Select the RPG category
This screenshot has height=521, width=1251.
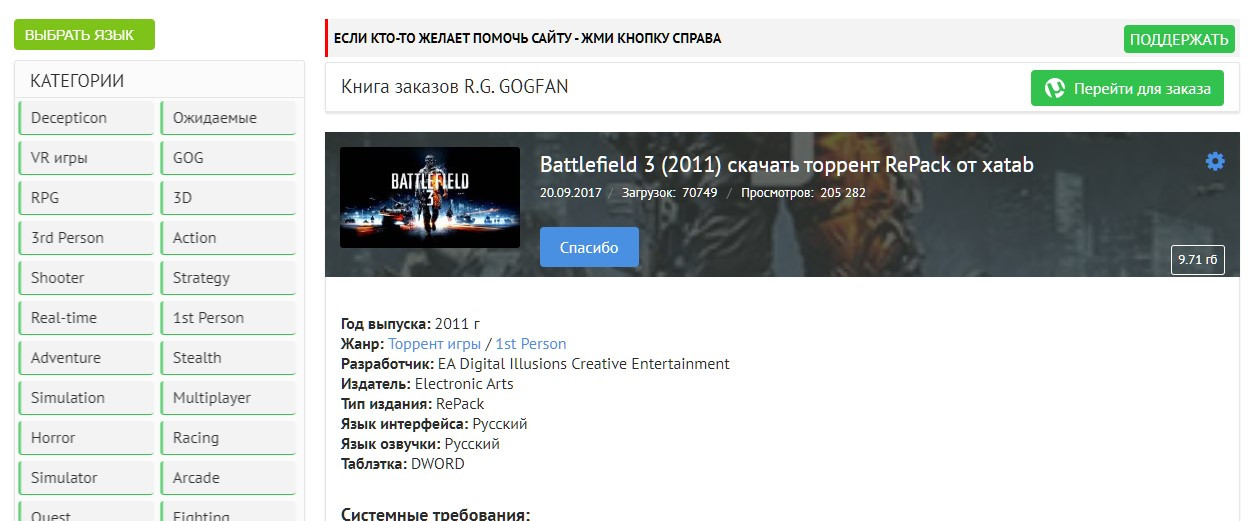[x=86, y=198]
